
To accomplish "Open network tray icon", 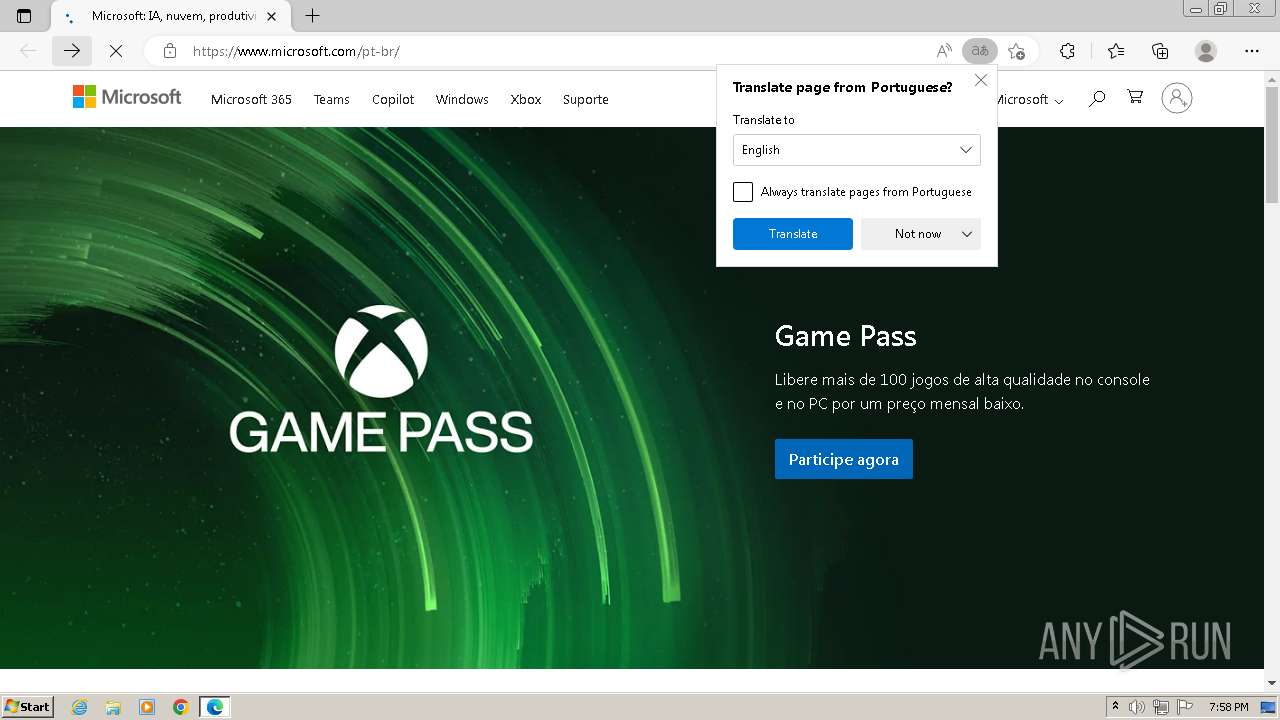I will coord(1160,707).
